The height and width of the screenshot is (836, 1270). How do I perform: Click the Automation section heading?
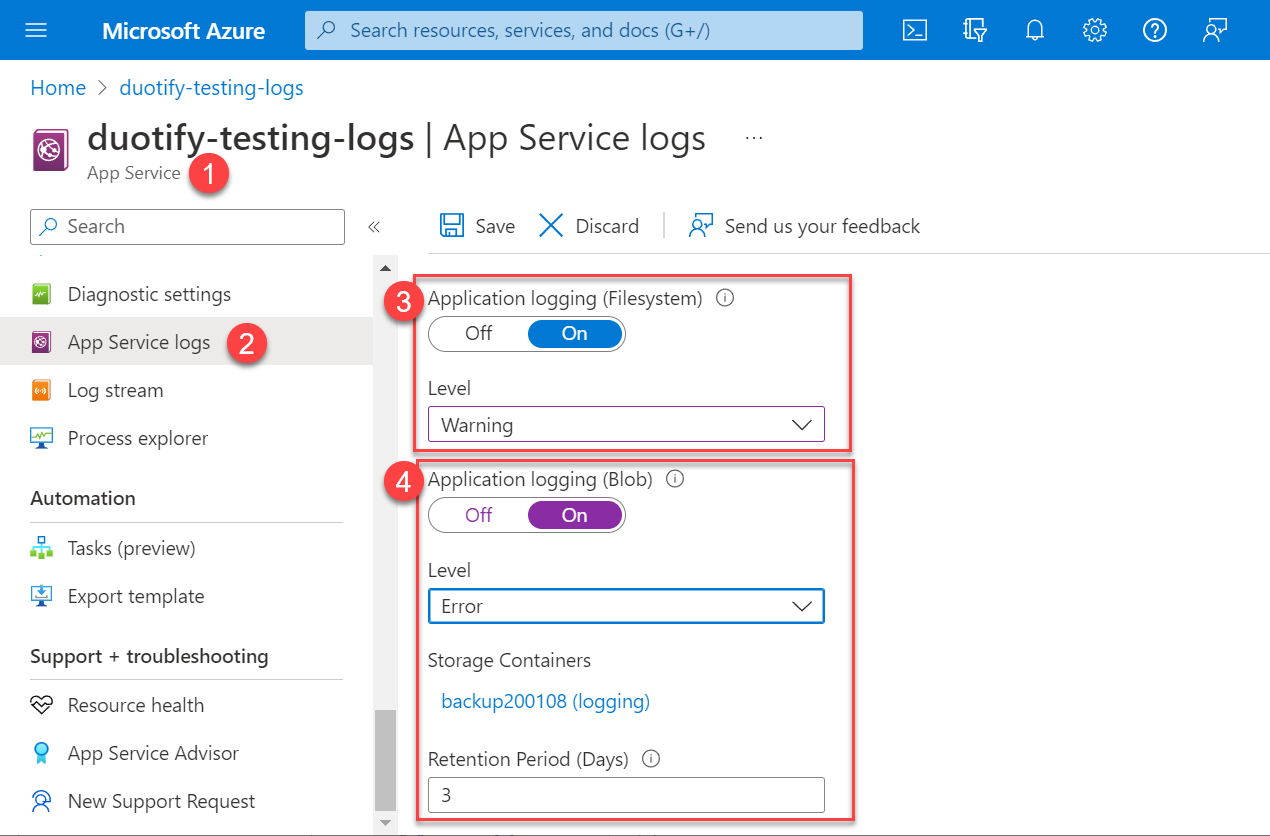point(83,498)
